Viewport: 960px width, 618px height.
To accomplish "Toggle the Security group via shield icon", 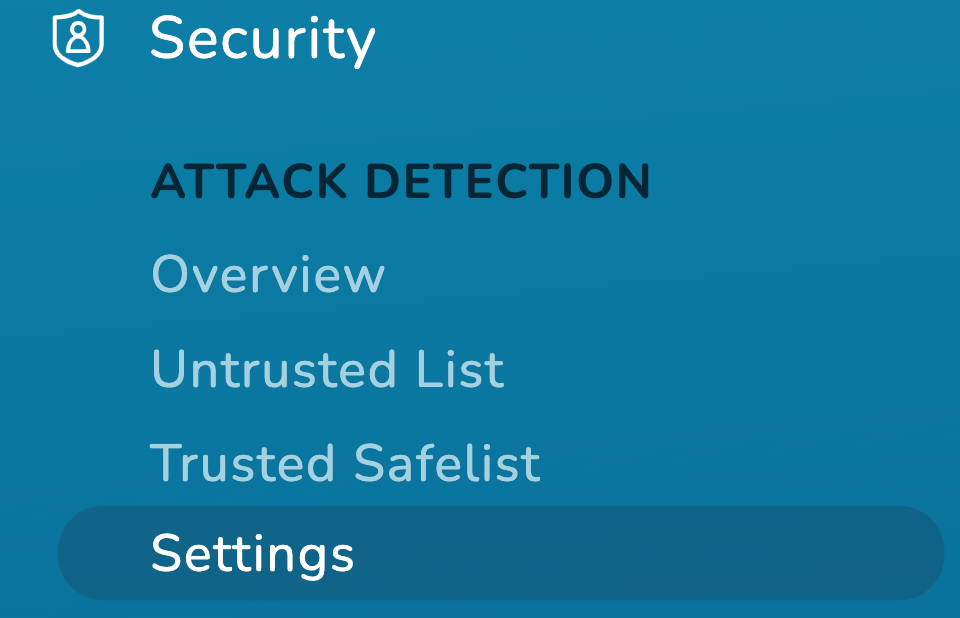I will (x=78, y=38).
